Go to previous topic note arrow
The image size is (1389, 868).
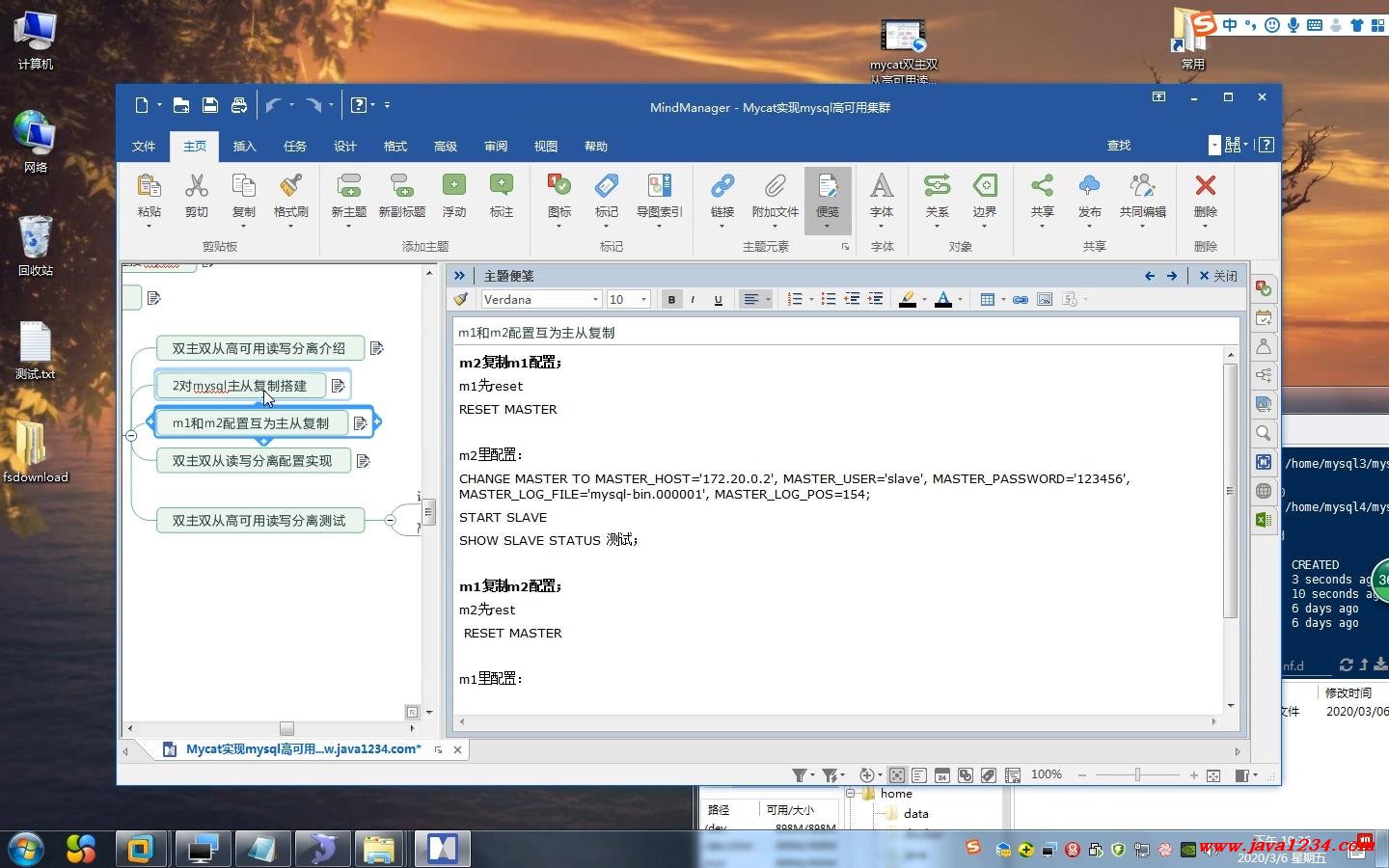point(1150,276)
